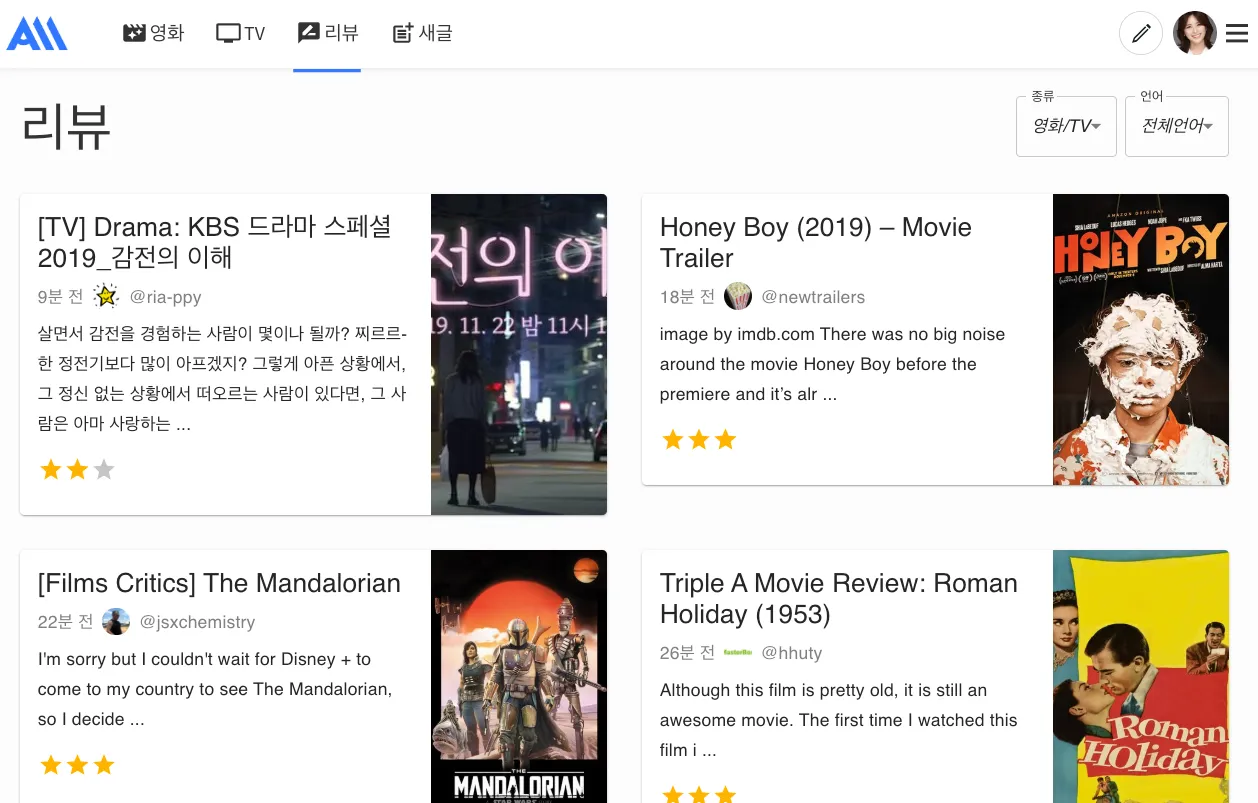Click the review chat icon beside 리뷰
The width and height of the screenshot is (1258, 803).
tap(309, 33)
